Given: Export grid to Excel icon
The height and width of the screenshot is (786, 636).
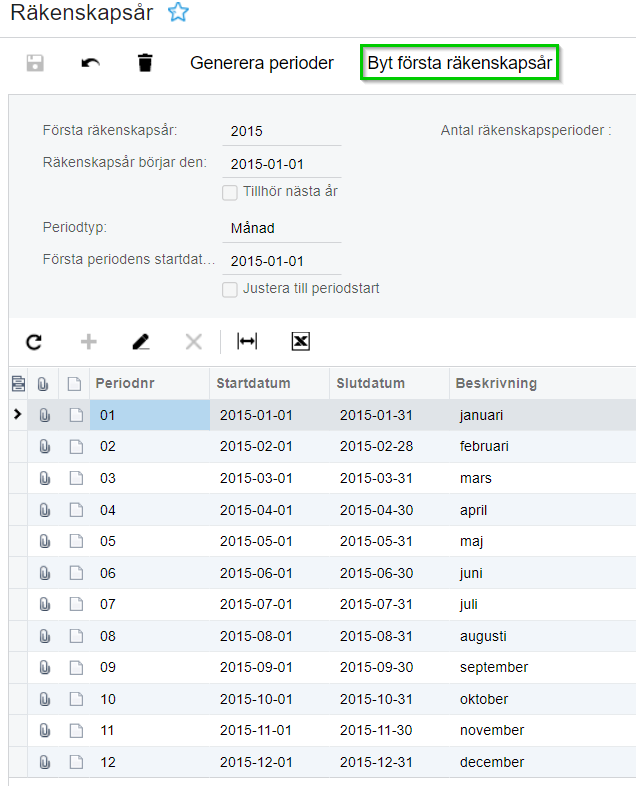Looking at the screenshot, I should tap(301, 342).
